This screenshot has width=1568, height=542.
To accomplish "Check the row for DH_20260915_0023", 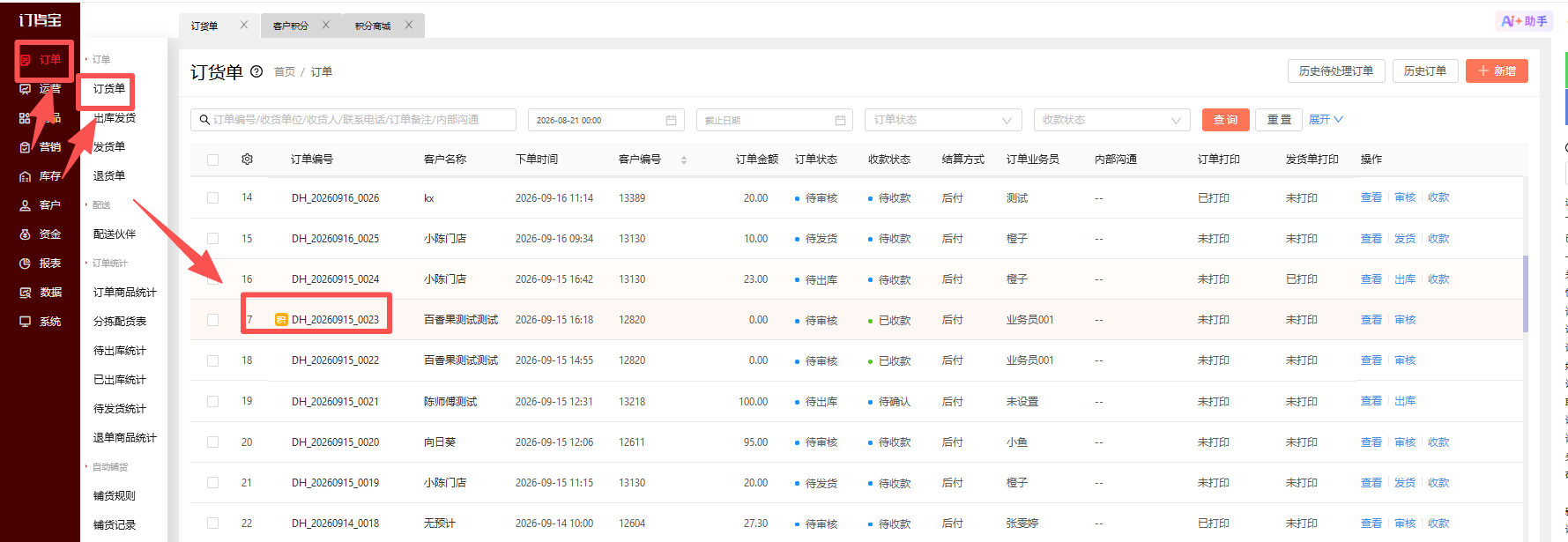I will (212, 320).
